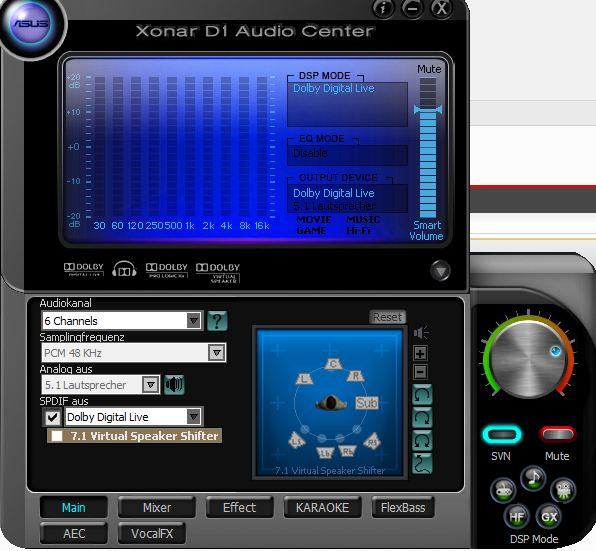Open the AEC tab
Image resolution: width=596 pixels, height=551 pixels.
point(74,534)
